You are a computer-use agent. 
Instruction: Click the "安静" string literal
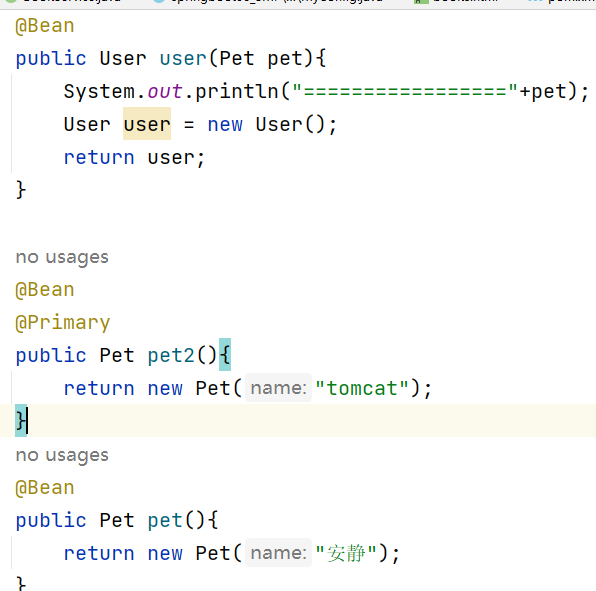(346, 553)
